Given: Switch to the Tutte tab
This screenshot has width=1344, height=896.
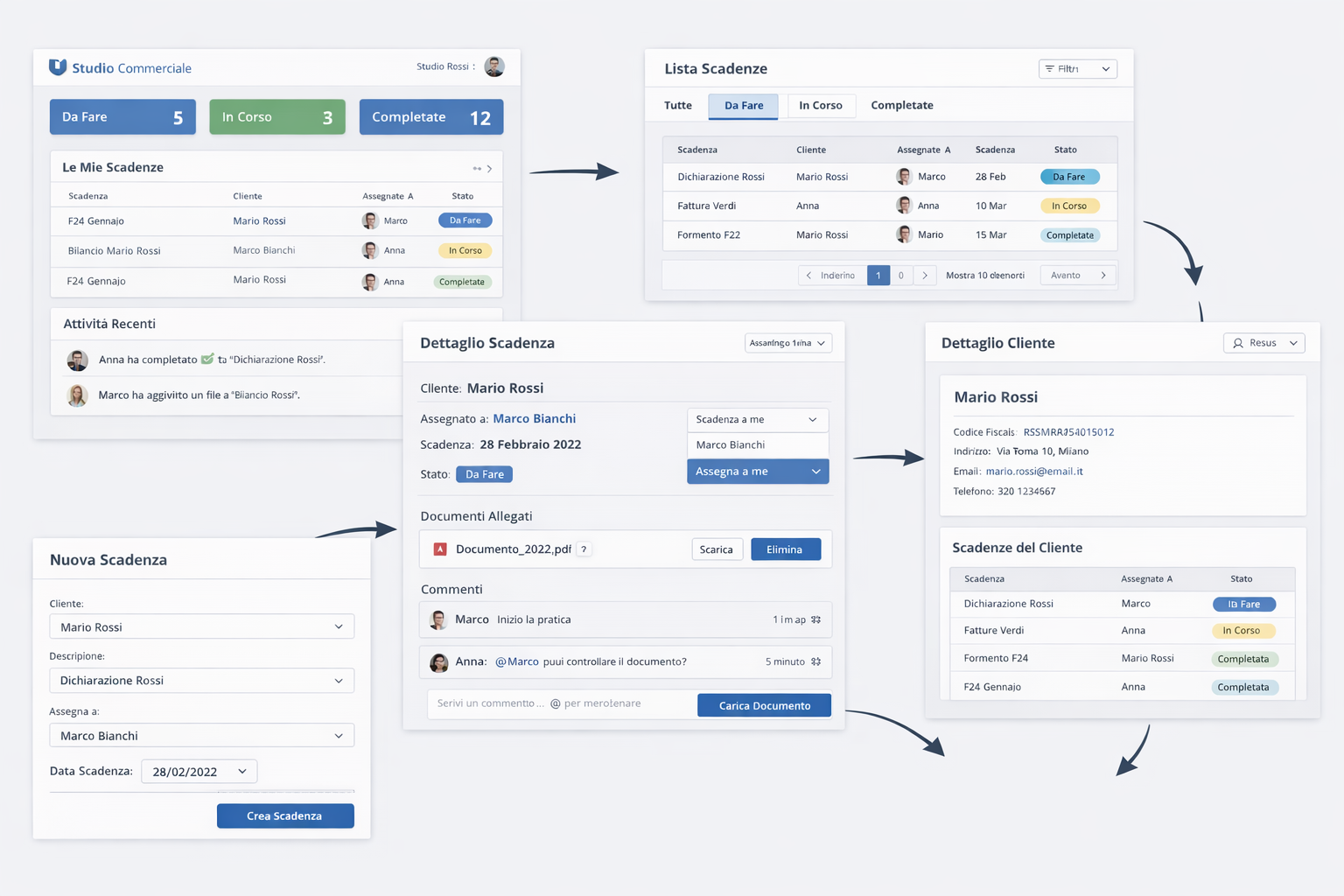Looking at the screenshot, I should [x=678, y=106].
